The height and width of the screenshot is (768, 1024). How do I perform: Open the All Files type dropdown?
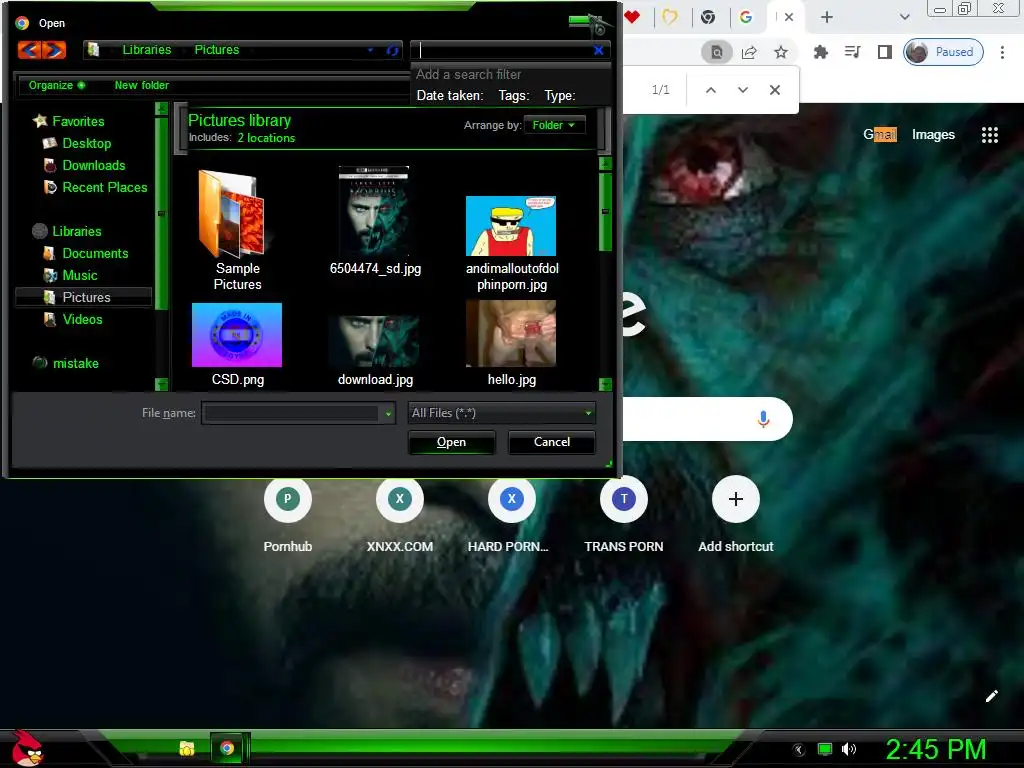pos(501,413)
